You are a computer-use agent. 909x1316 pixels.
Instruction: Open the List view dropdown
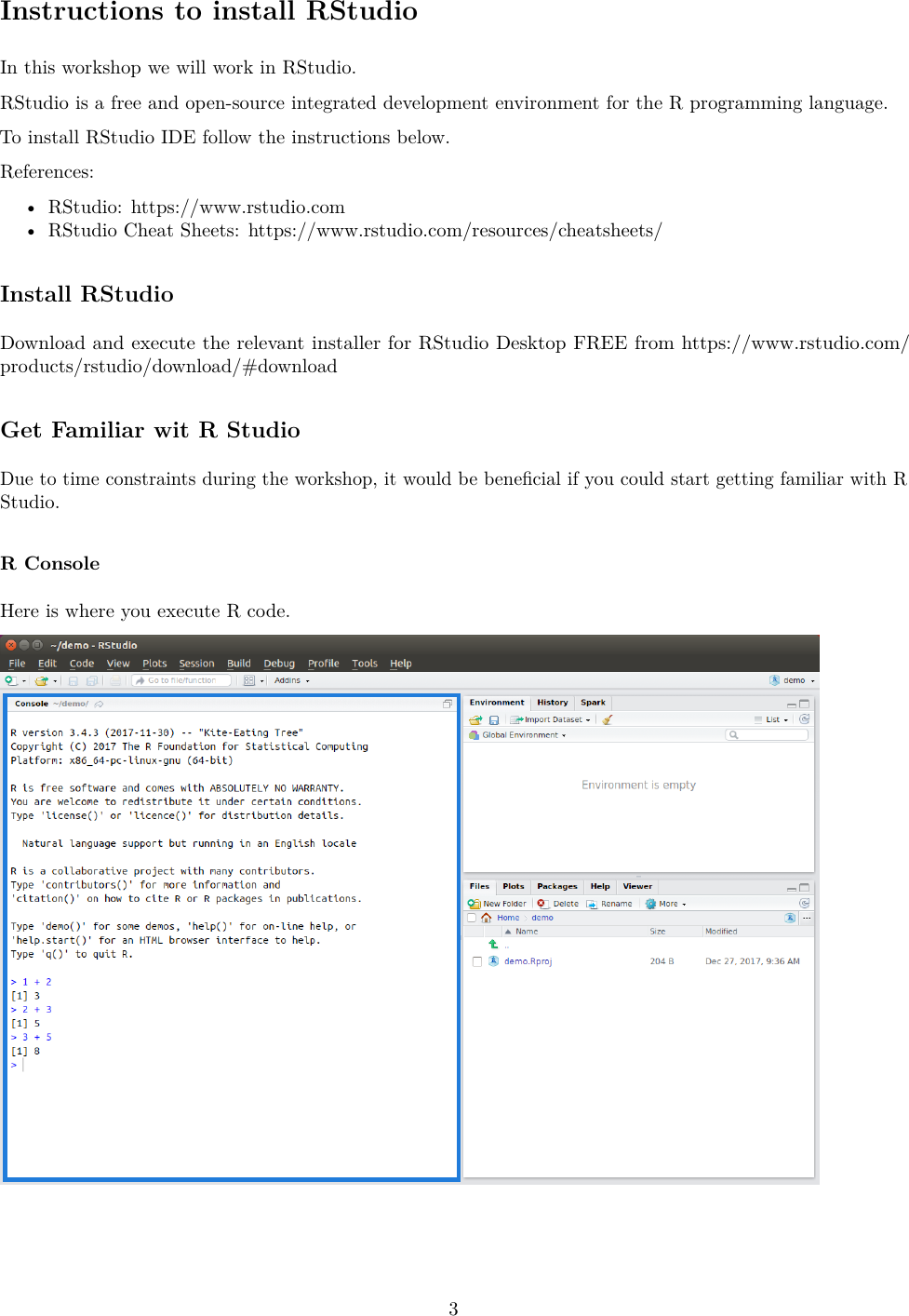(x=771, y=719)
